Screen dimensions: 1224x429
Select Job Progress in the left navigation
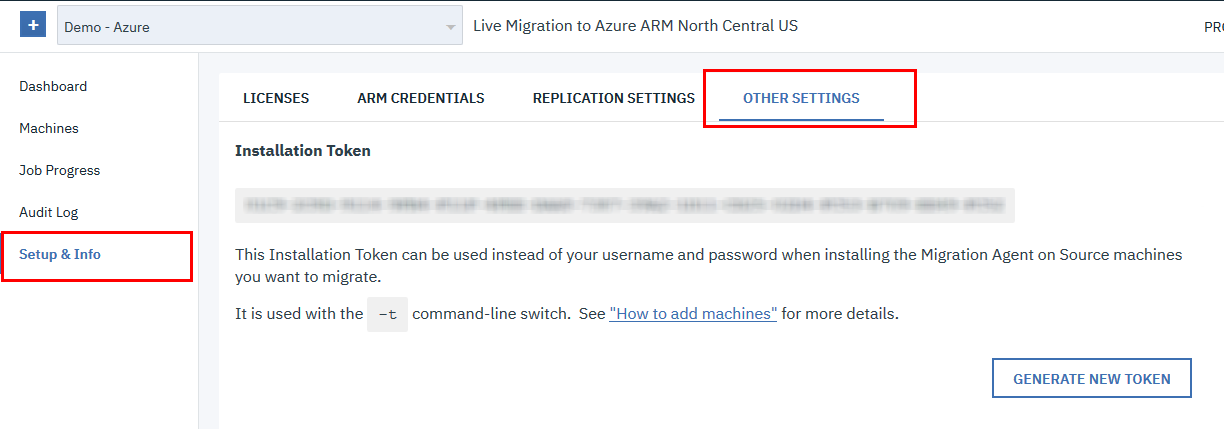point(60,170)
